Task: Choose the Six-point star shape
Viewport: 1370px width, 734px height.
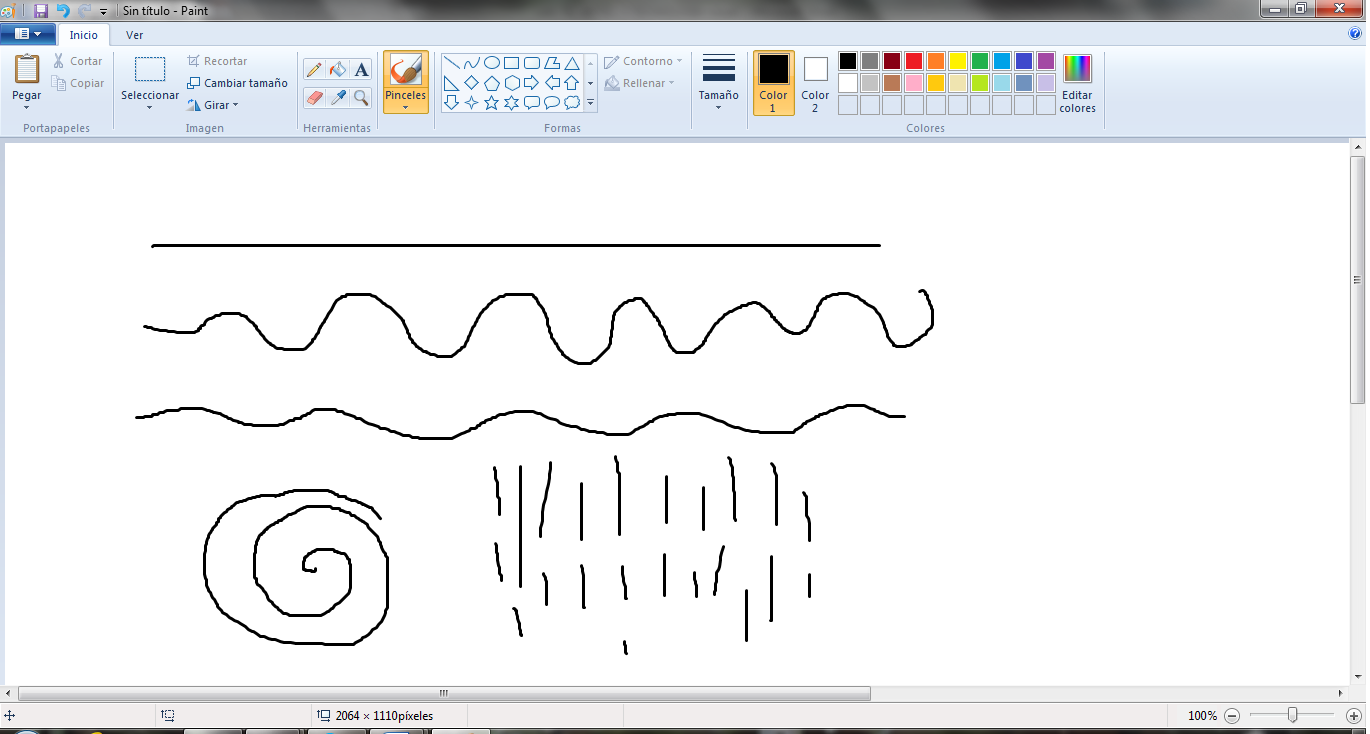Action: [x=511, y=102]
